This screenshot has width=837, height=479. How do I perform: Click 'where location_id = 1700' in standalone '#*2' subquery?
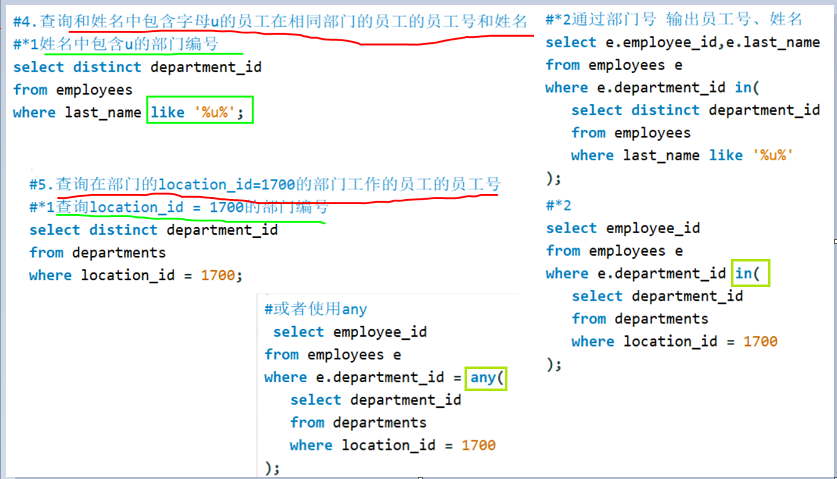point(675,341)
